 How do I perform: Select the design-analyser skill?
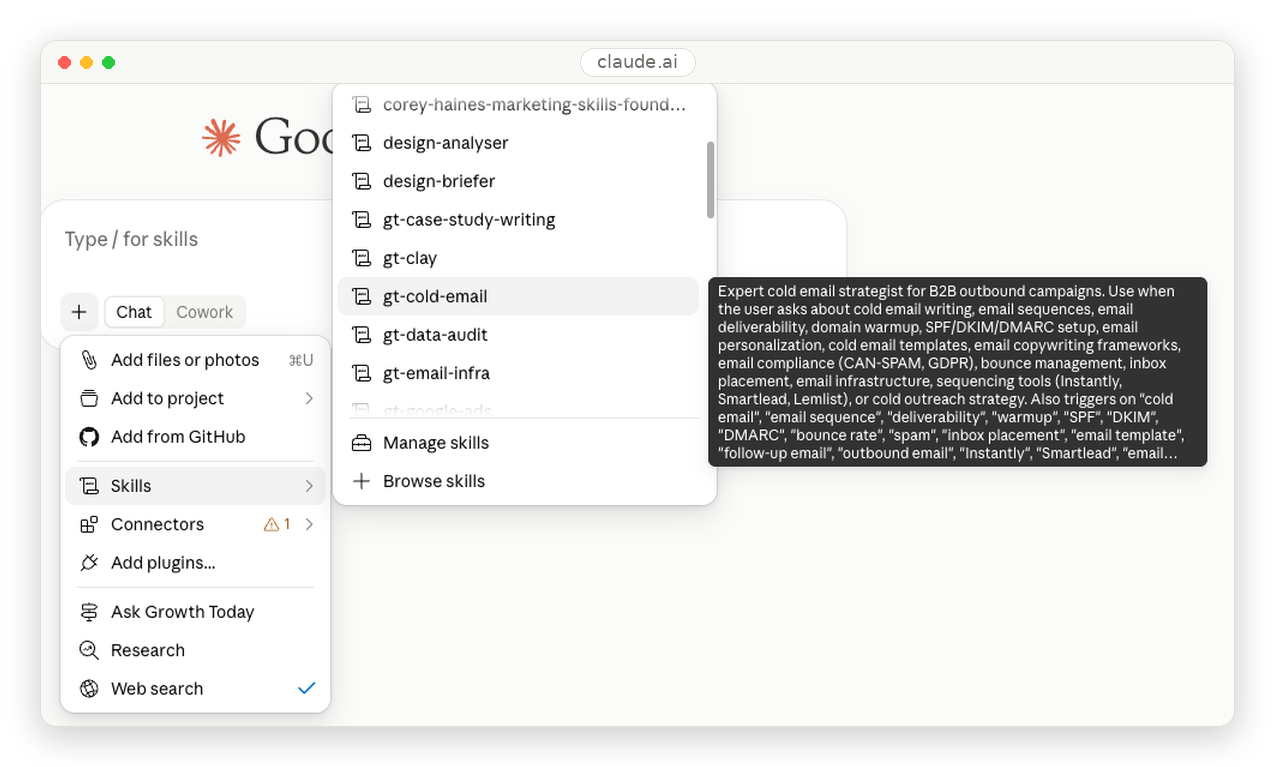[518, 143]
